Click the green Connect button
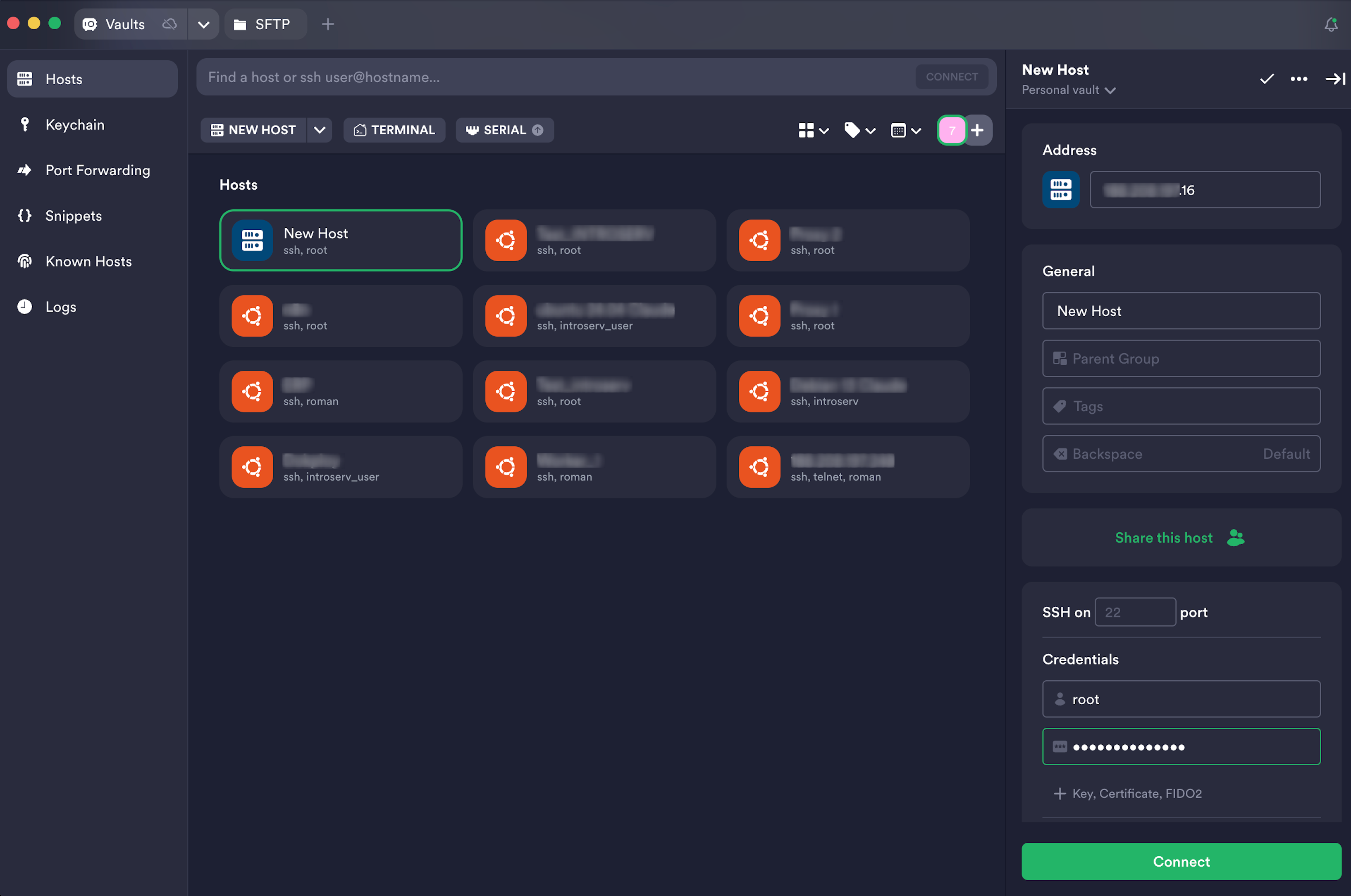The height and width of the screenshot is (896, 1351). 1181,861
